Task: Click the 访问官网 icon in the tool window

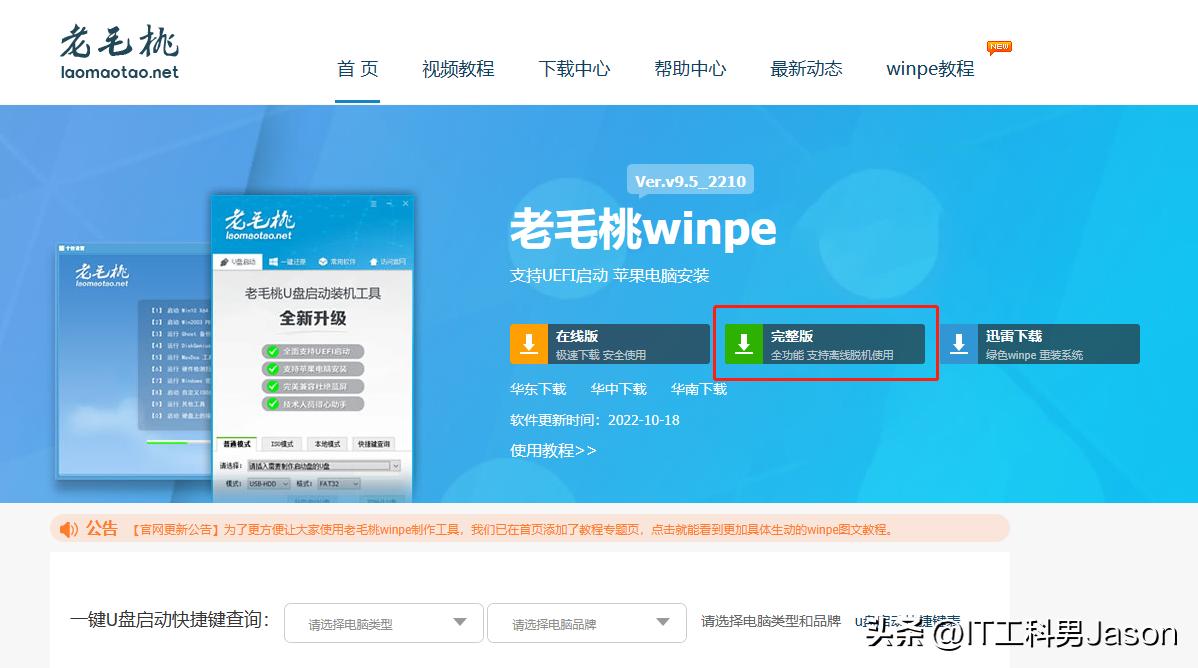Action: (x=372, y=260)
